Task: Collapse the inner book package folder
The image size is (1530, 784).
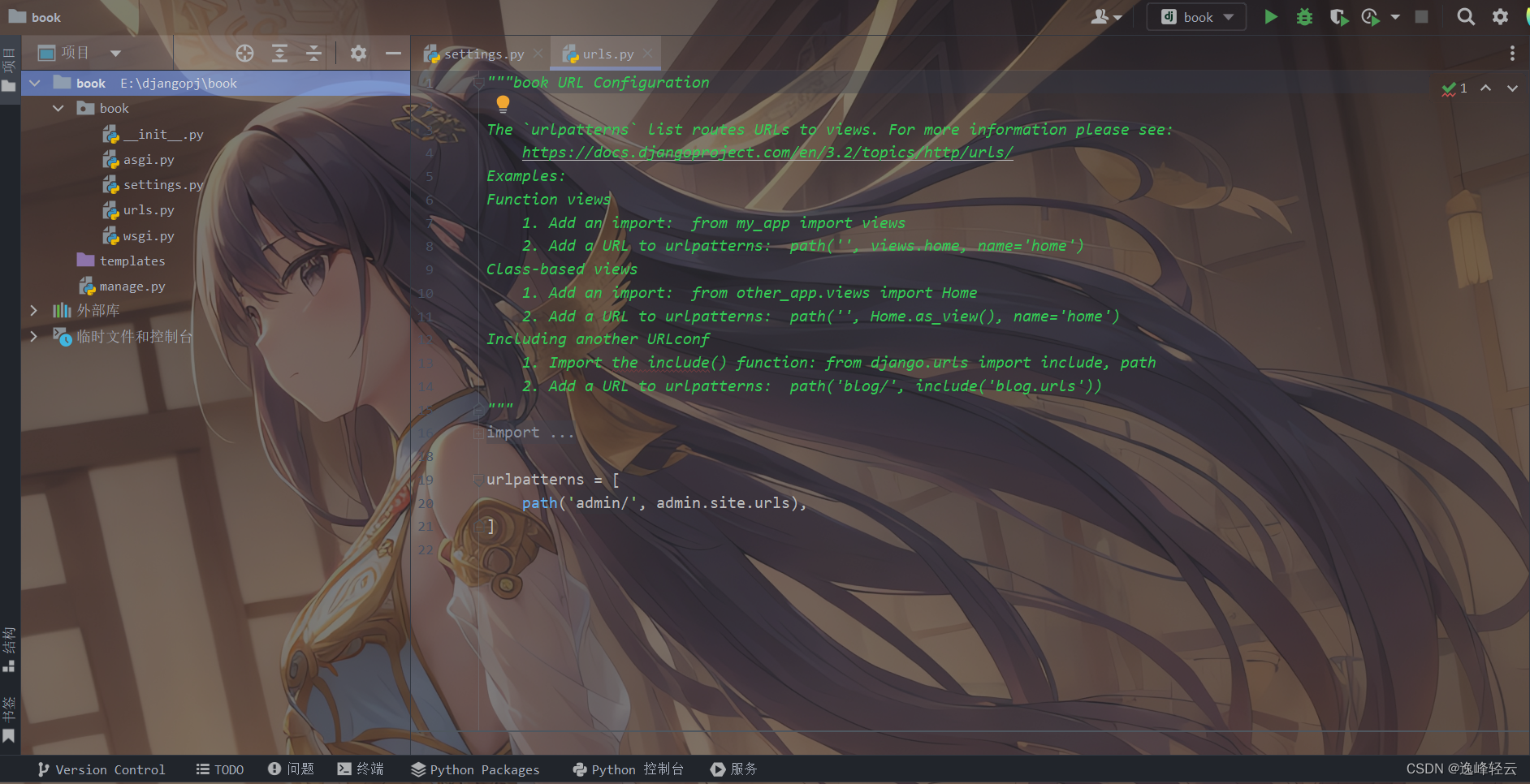Action: [x=58, y=108]
